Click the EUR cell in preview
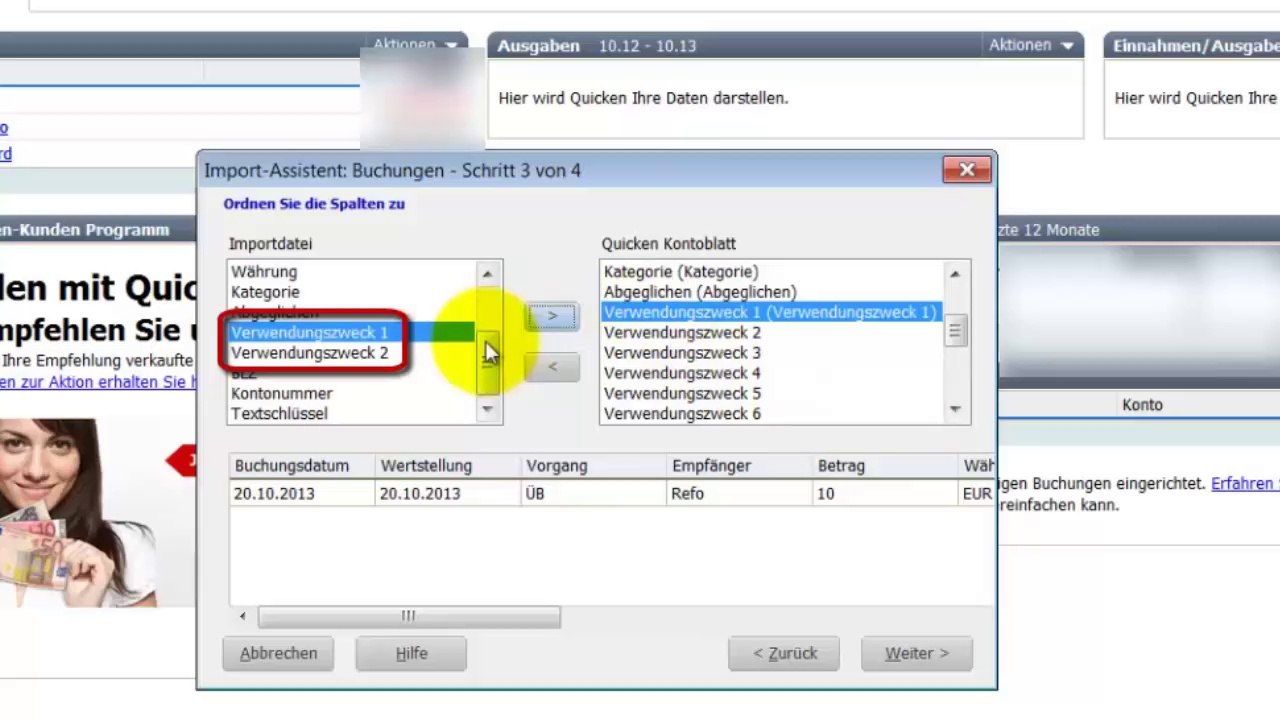 (977, 493)
